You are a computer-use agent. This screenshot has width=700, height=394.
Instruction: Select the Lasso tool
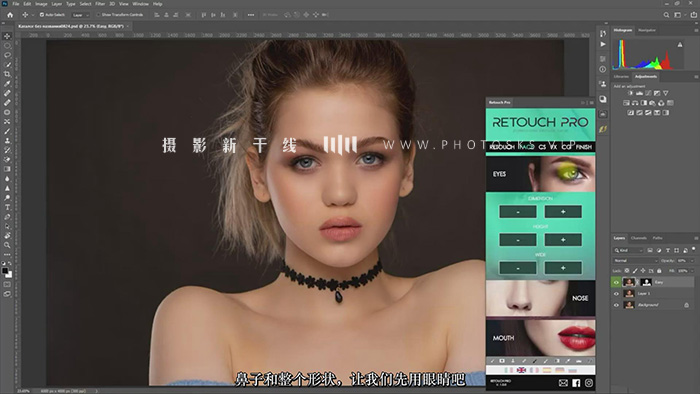(7, 55)
